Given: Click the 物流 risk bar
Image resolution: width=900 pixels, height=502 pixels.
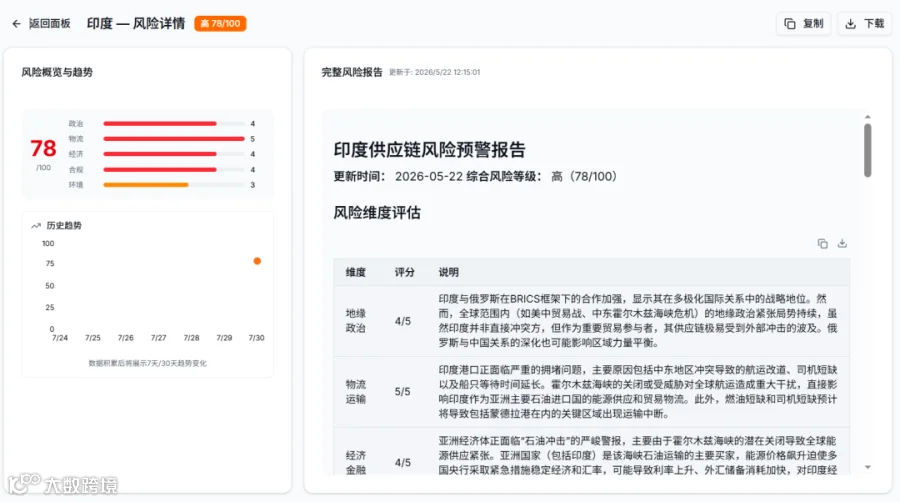Looking at the screenshot, I should point(174,139).
